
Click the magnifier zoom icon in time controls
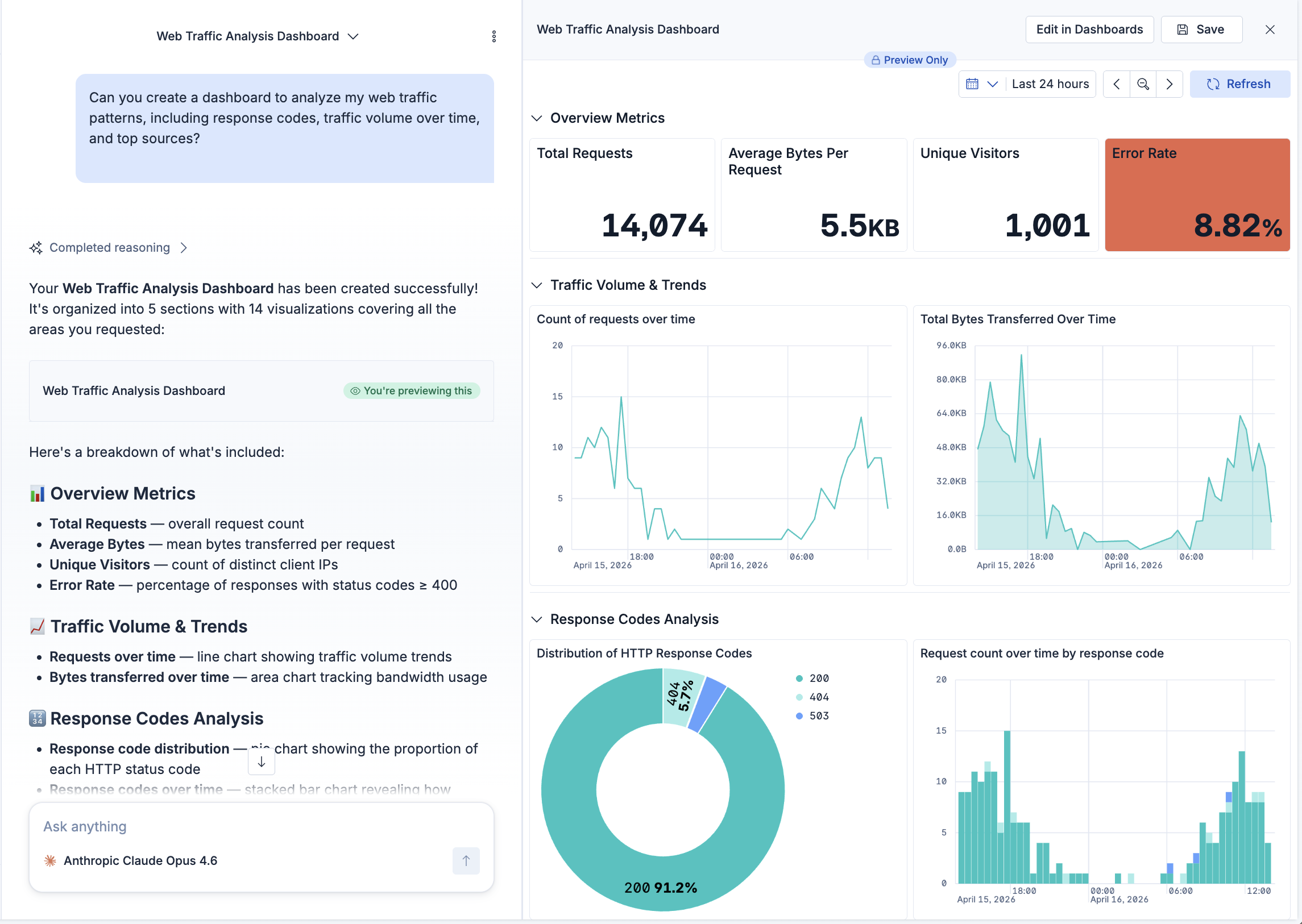pyautogui.click(x=1143, y=84)
